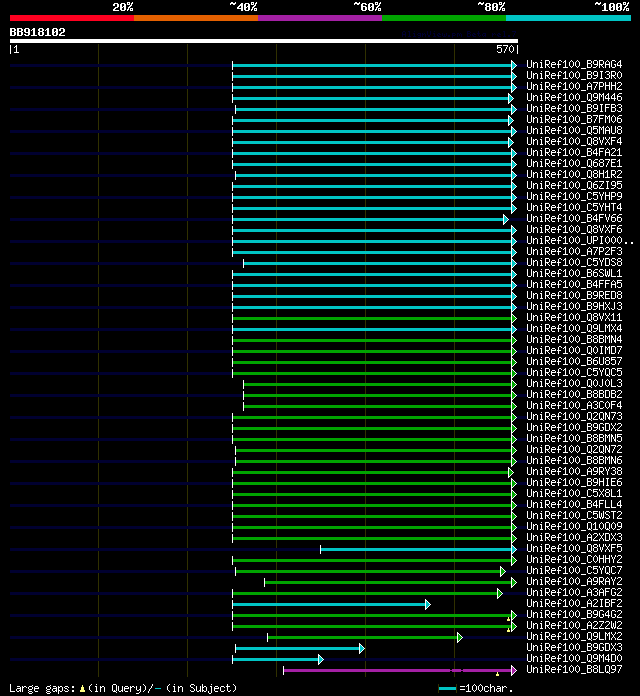Select label UniRef100_C5WST2
The height and width of the screenshot is (696, 640).
pos(574,516)
